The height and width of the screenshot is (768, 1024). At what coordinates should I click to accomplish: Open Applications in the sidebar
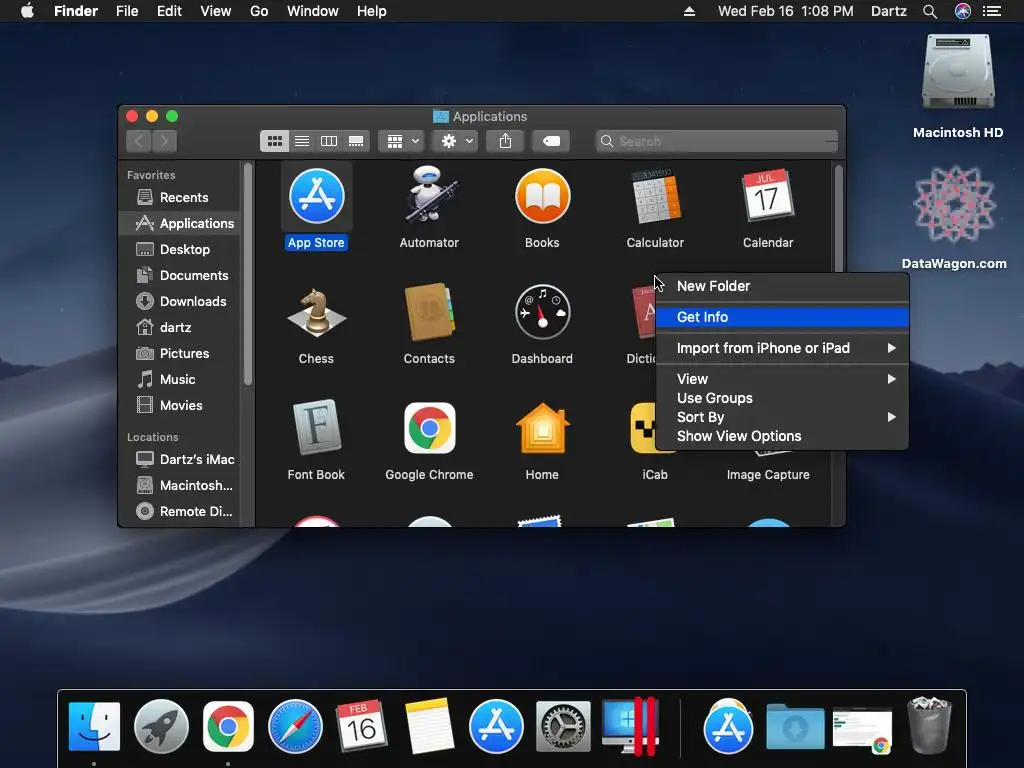coord(180,223)
